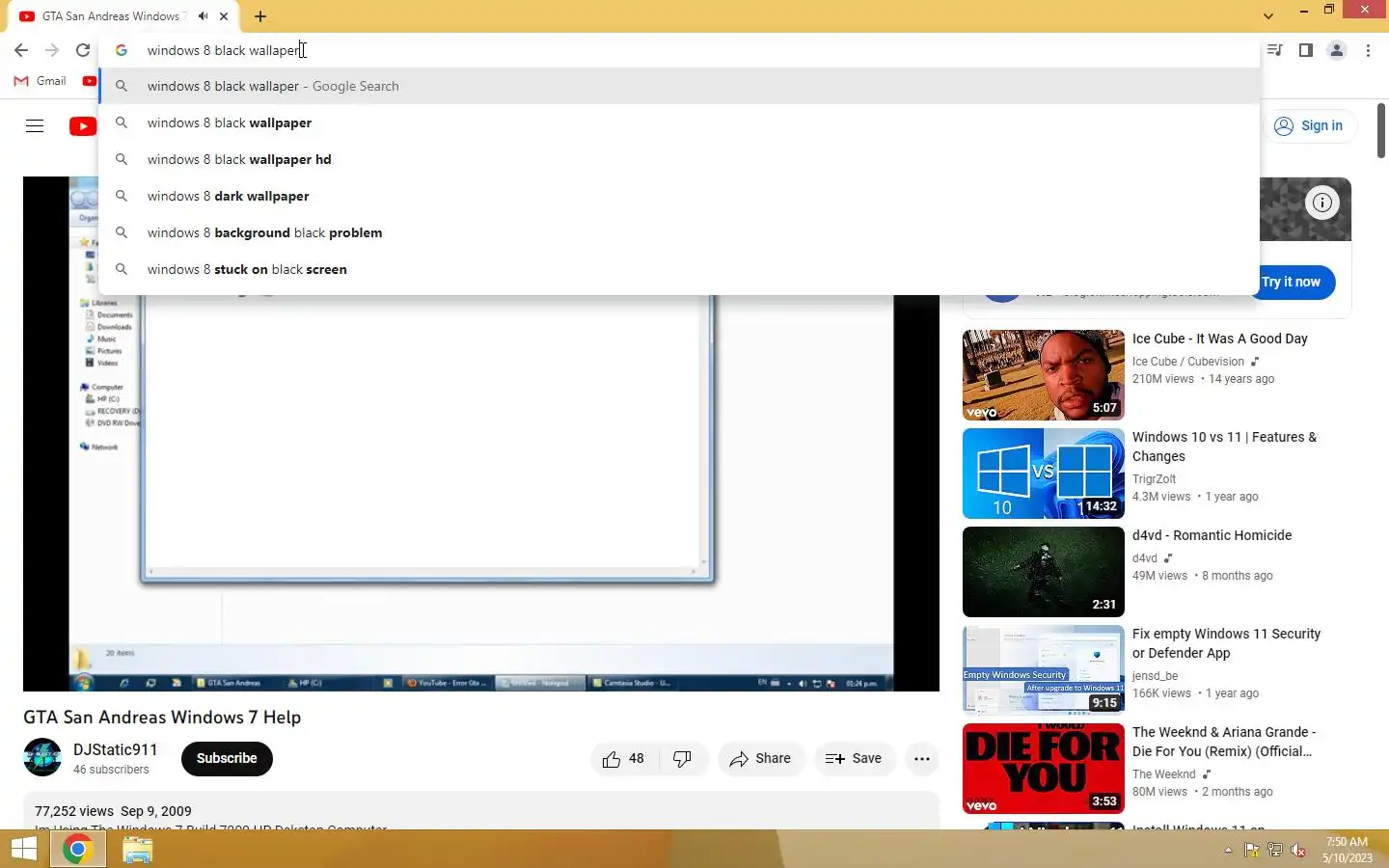Dislike the video with thumbs-down icon
1389x868 pixels.
[683, 759]
